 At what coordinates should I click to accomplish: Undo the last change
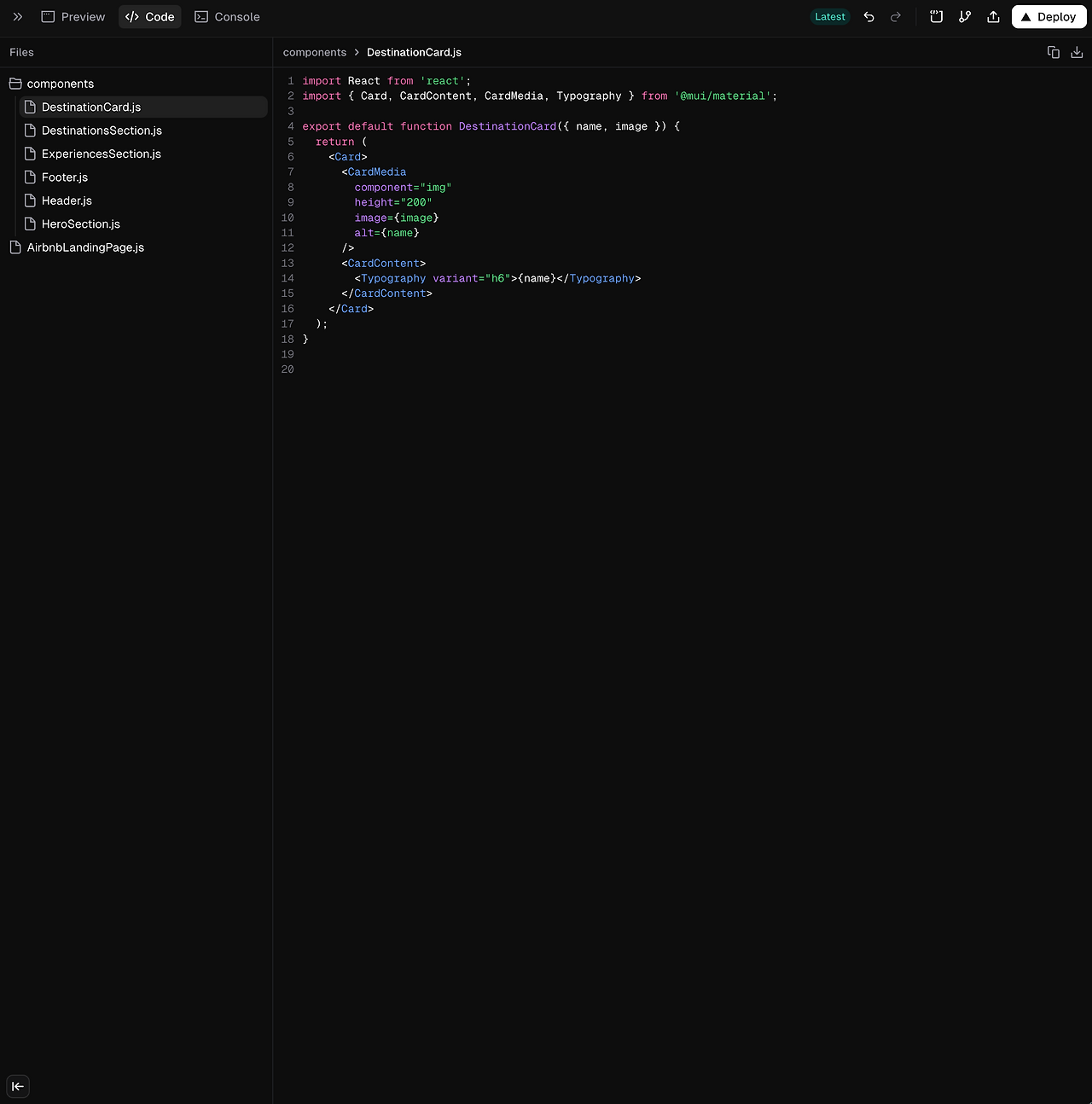(868, 16)
